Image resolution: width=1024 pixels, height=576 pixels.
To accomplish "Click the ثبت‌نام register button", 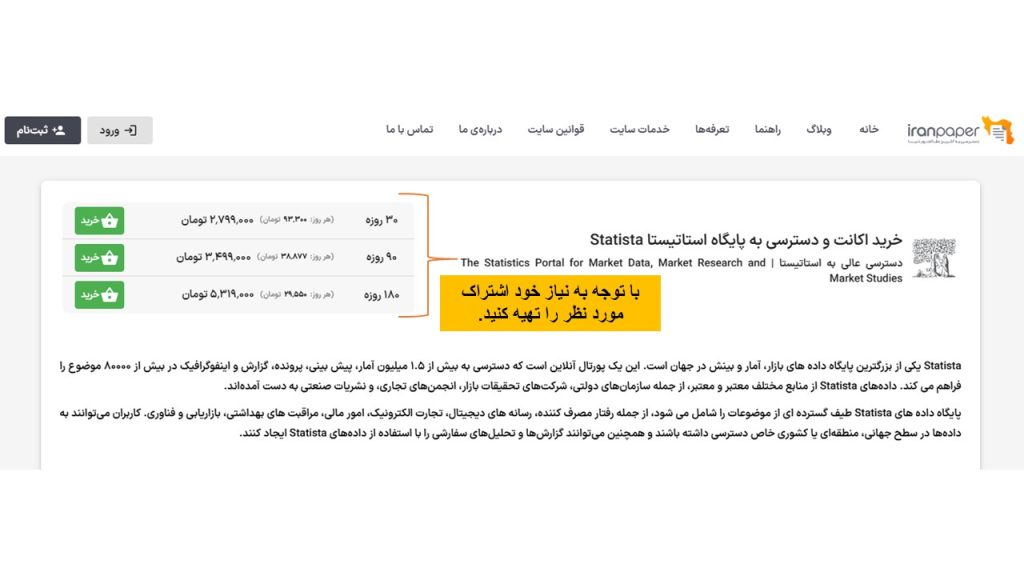I will (x=42, y=131).
